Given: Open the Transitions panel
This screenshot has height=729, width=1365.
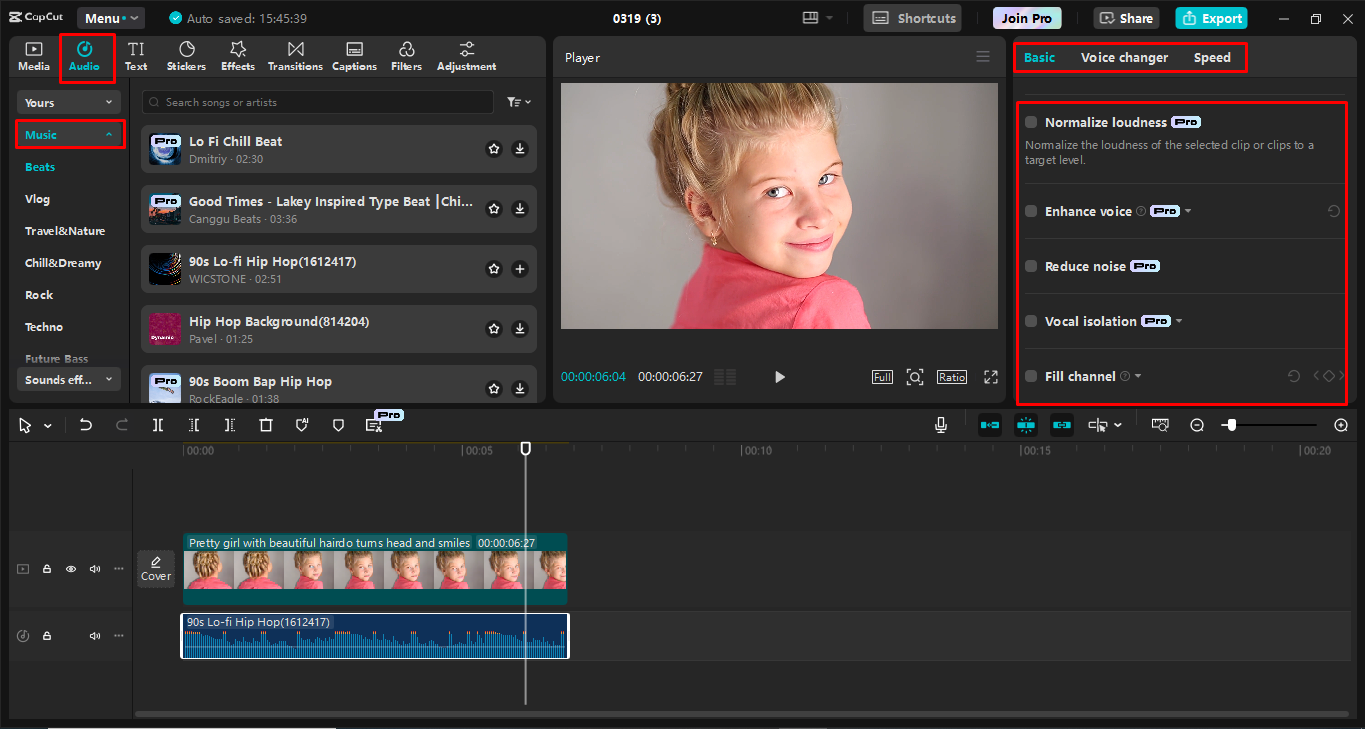Looking at the screenshot, I should click(294, 55).
